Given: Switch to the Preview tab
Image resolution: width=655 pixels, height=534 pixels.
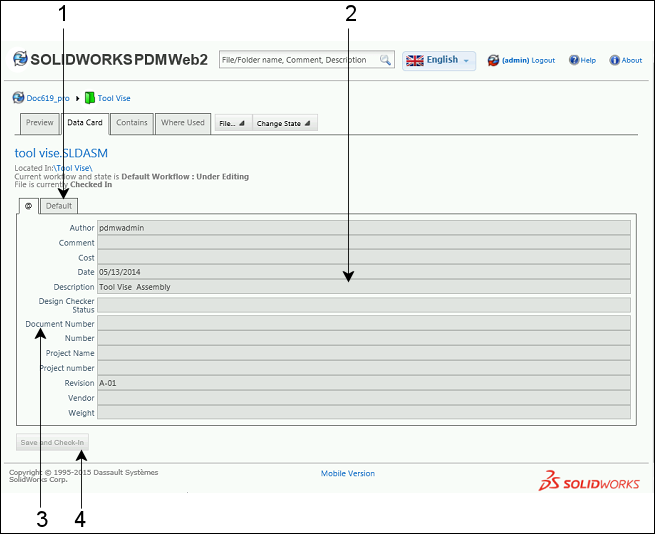Looking at the screenshot, I should [39, 123].
